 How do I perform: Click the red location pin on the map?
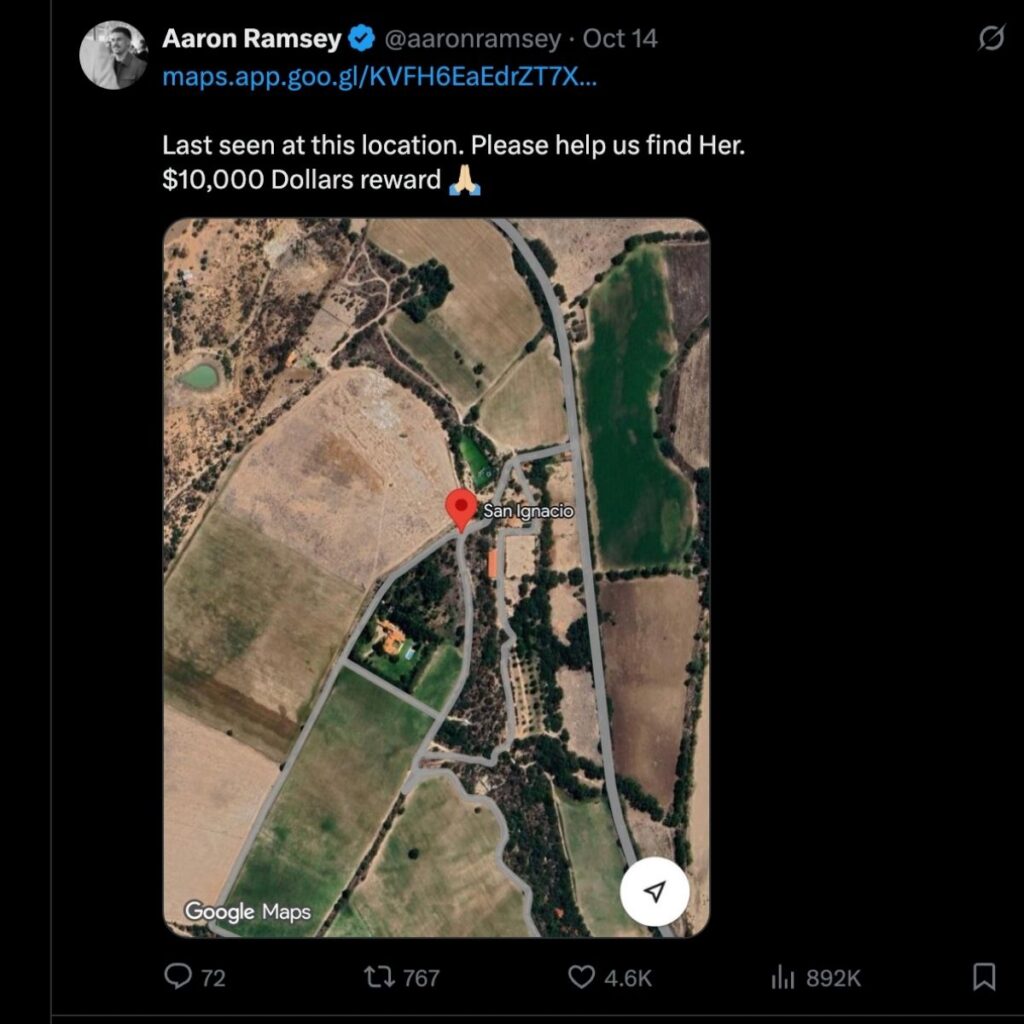pyautogui.click(x=460, y=509)
